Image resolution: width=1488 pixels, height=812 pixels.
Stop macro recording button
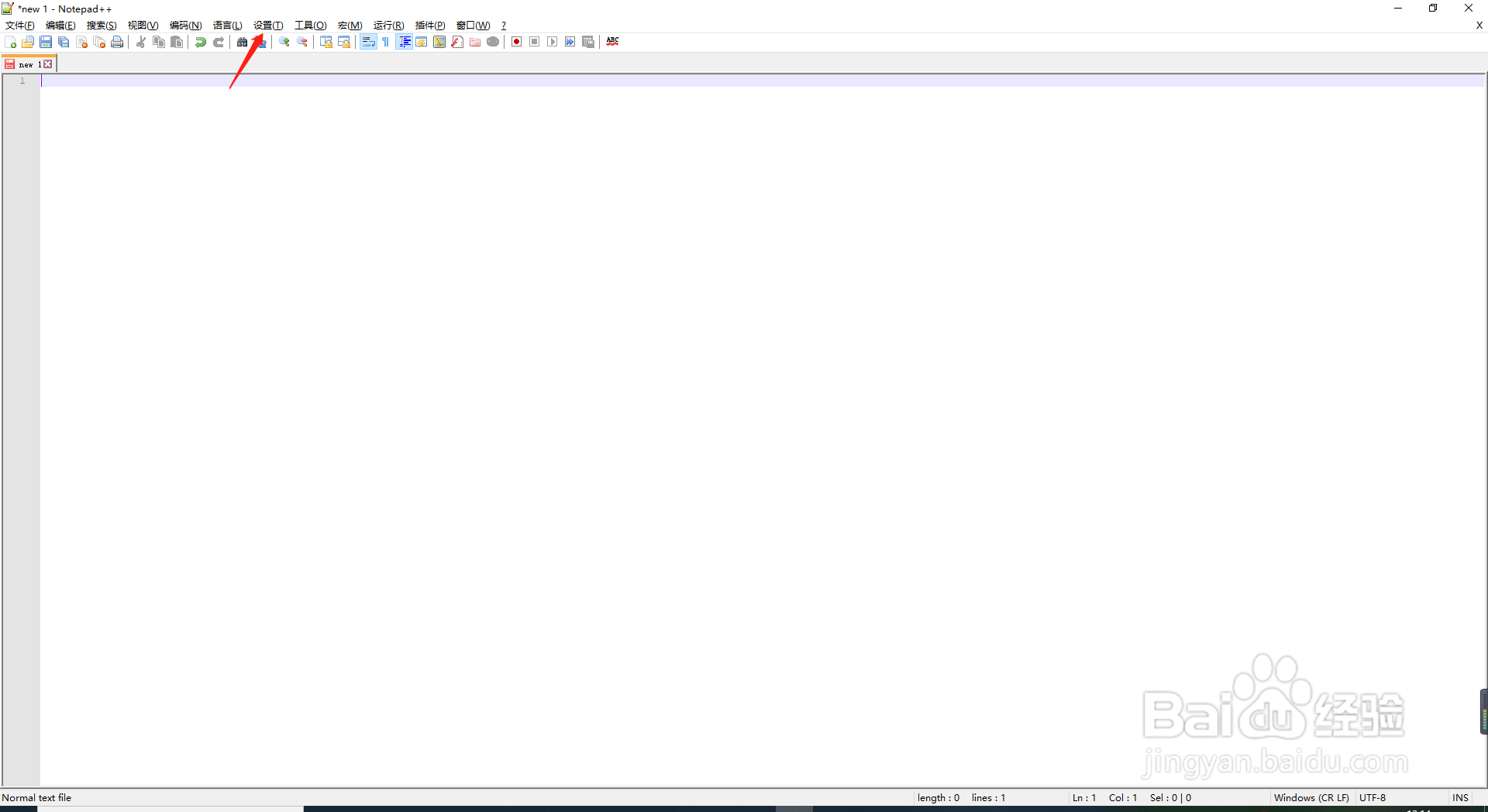coord(535,42)
